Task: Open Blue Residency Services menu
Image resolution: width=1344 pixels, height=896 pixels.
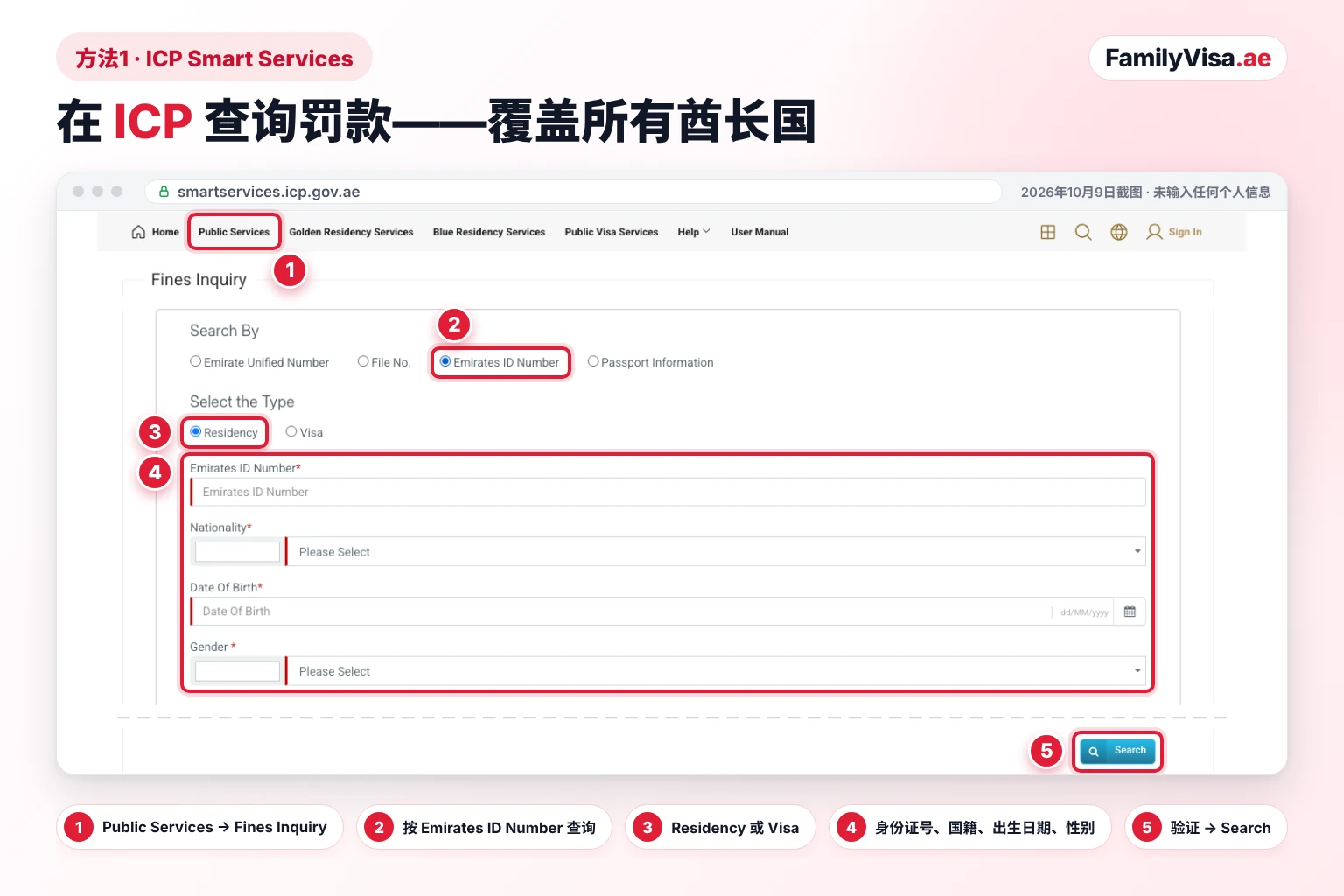Action: pyautogui.click(x=489, y=232)
